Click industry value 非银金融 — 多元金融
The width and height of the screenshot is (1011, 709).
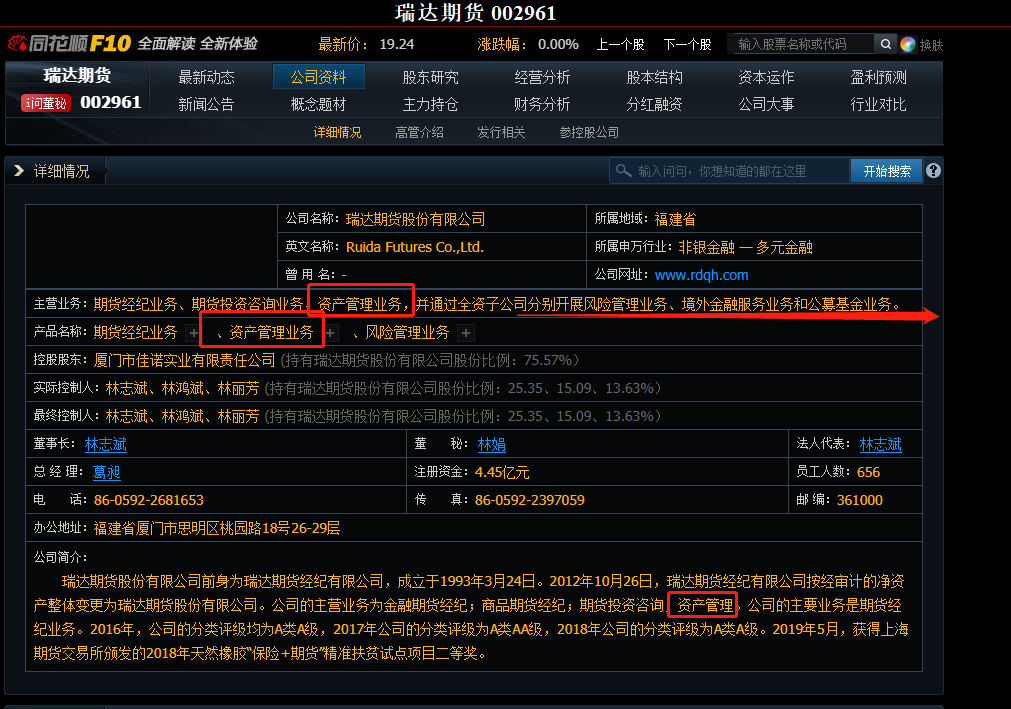(745, 247)
